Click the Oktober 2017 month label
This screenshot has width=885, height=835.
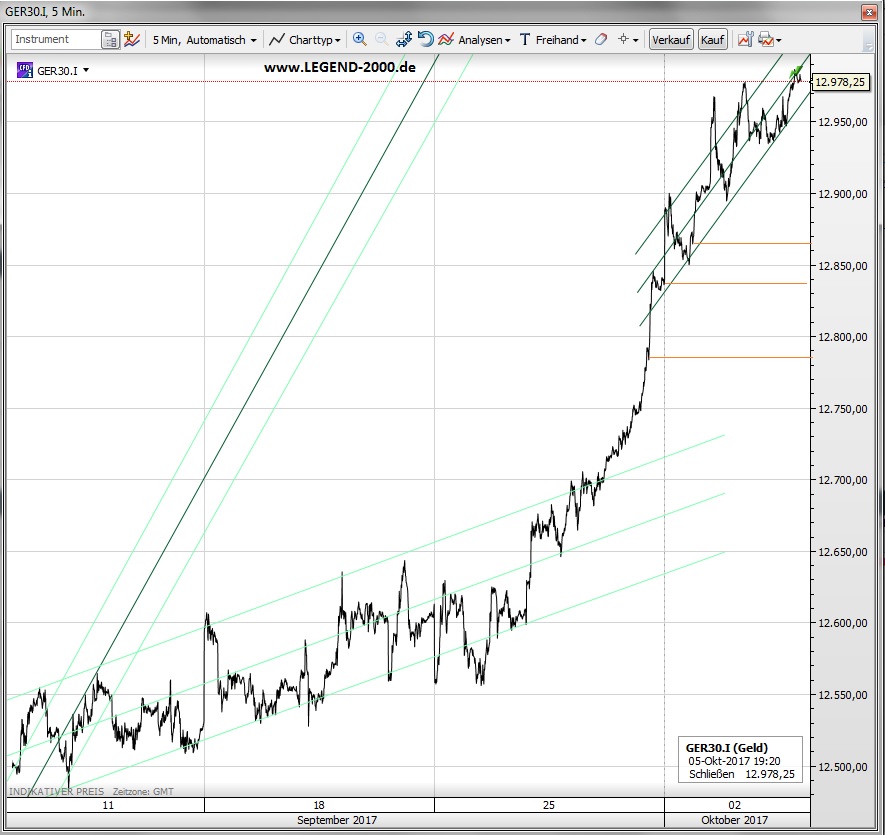tap(734, 820)
